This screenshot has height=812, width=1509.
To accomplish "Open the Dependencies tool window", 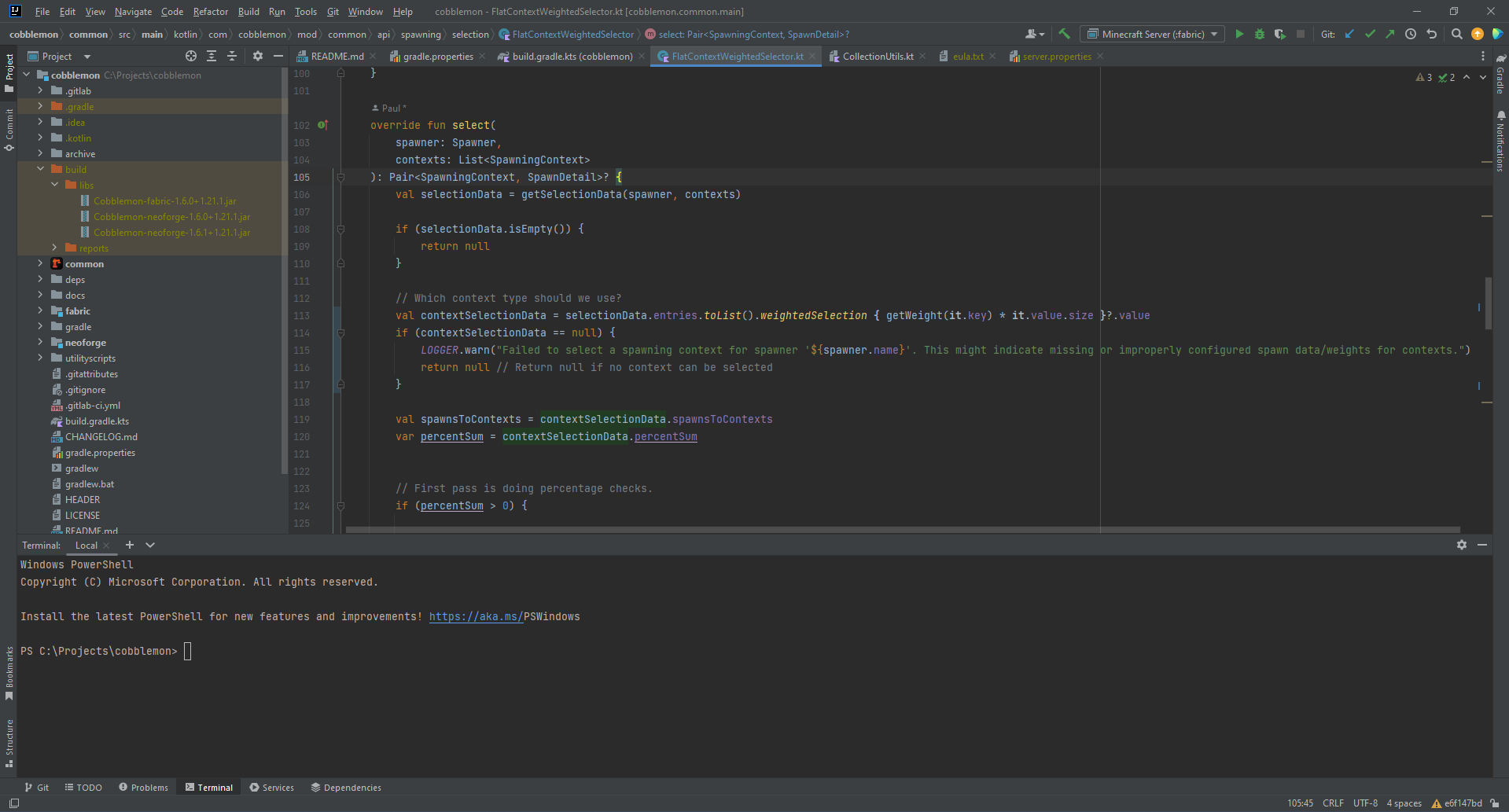I will click(x=346, y=787).
